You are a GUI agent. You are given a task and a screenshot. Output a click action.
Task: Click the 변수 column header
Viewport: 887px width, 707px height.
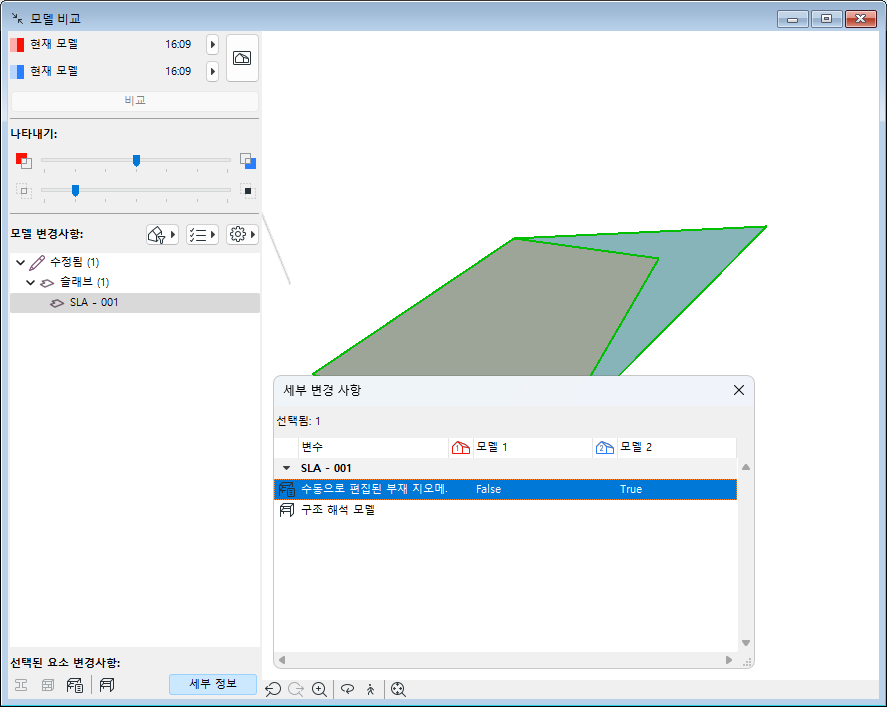pyautogui.click(x=373, y=447)
